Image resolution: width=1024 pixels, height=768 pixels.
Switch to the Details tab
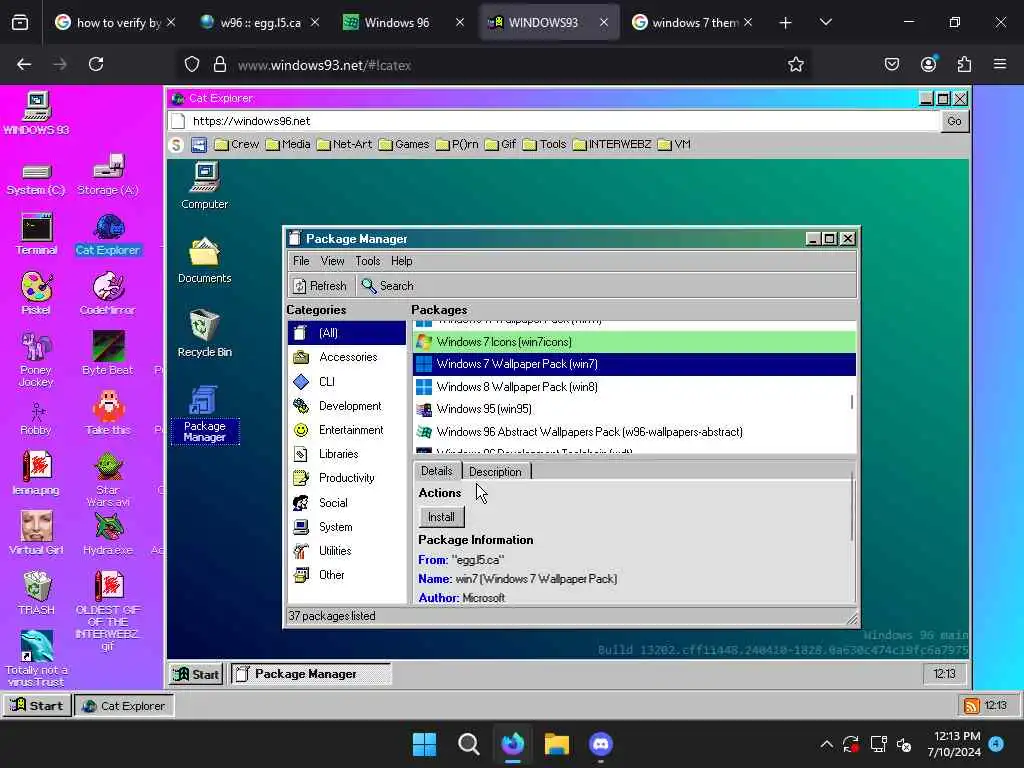pos(437,471)
